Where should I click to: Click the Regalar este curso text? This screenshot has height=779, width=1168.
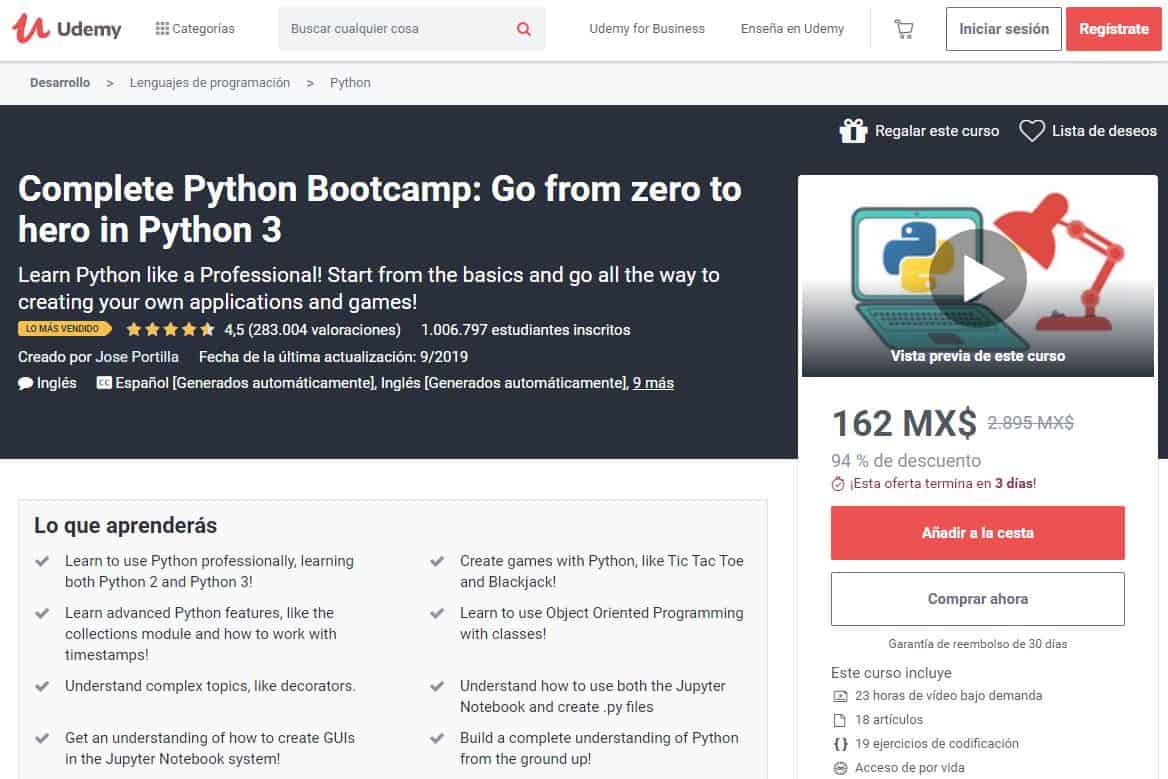click(x=936, y=131)
